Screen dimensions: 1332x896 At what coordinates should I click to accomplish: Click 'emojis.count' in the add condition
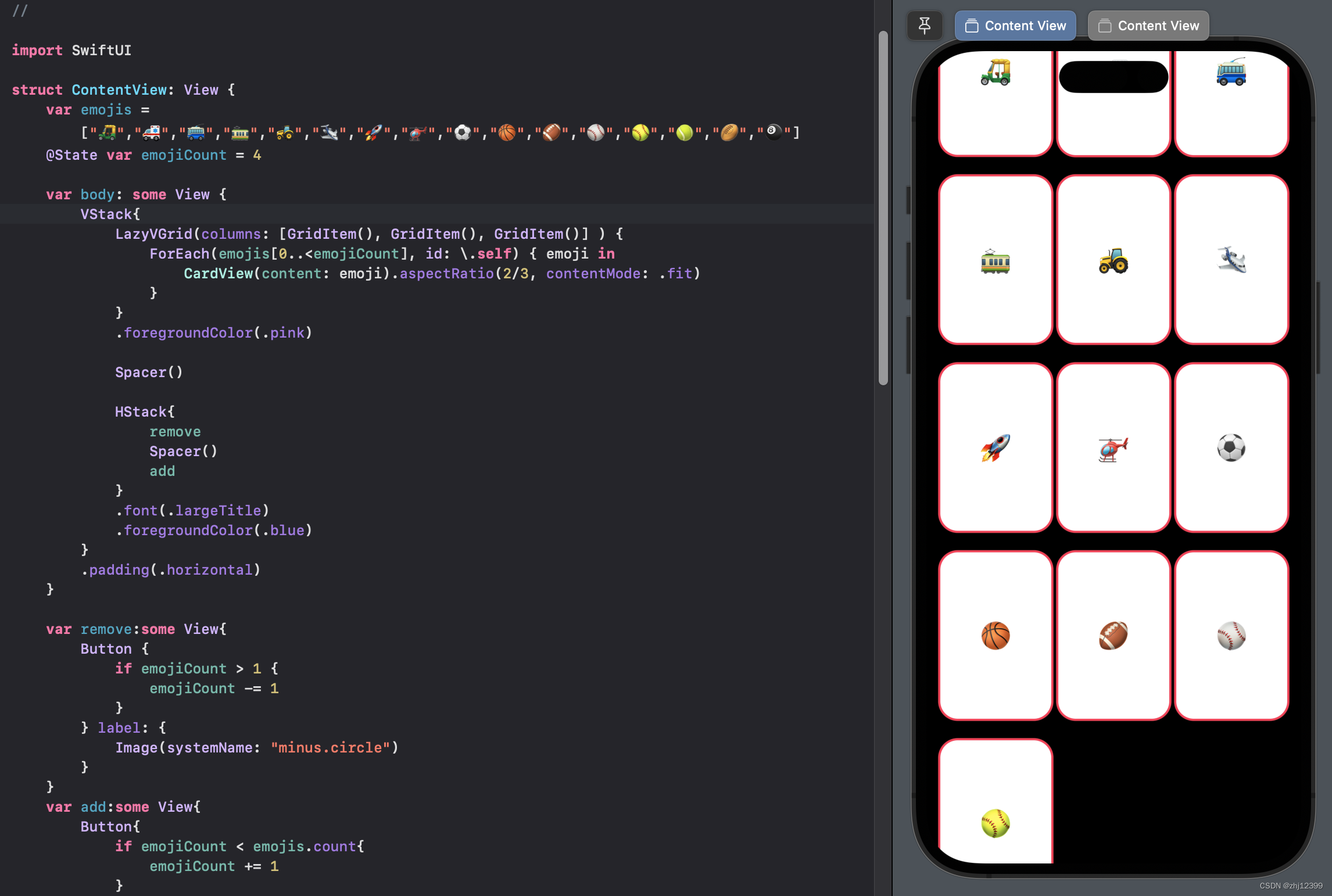click(x=305, y=847)
